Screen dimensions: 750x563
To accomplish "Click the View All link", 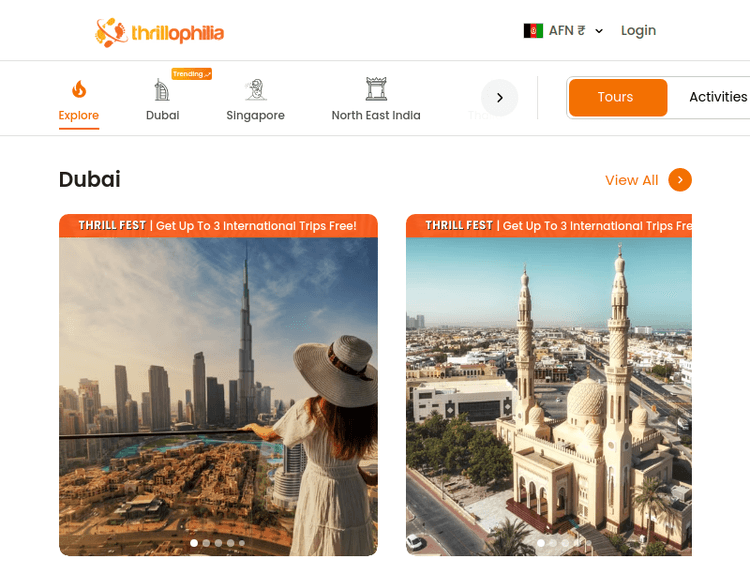I will [631, 180].
